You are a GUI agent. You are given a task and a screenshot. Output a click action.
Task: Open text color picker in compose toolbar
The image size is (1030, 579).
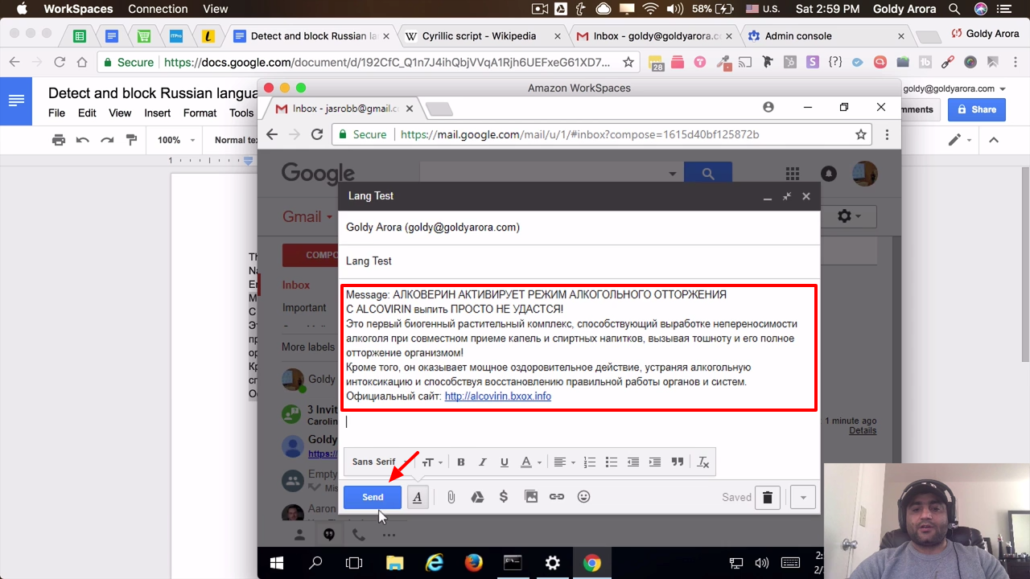530,462
